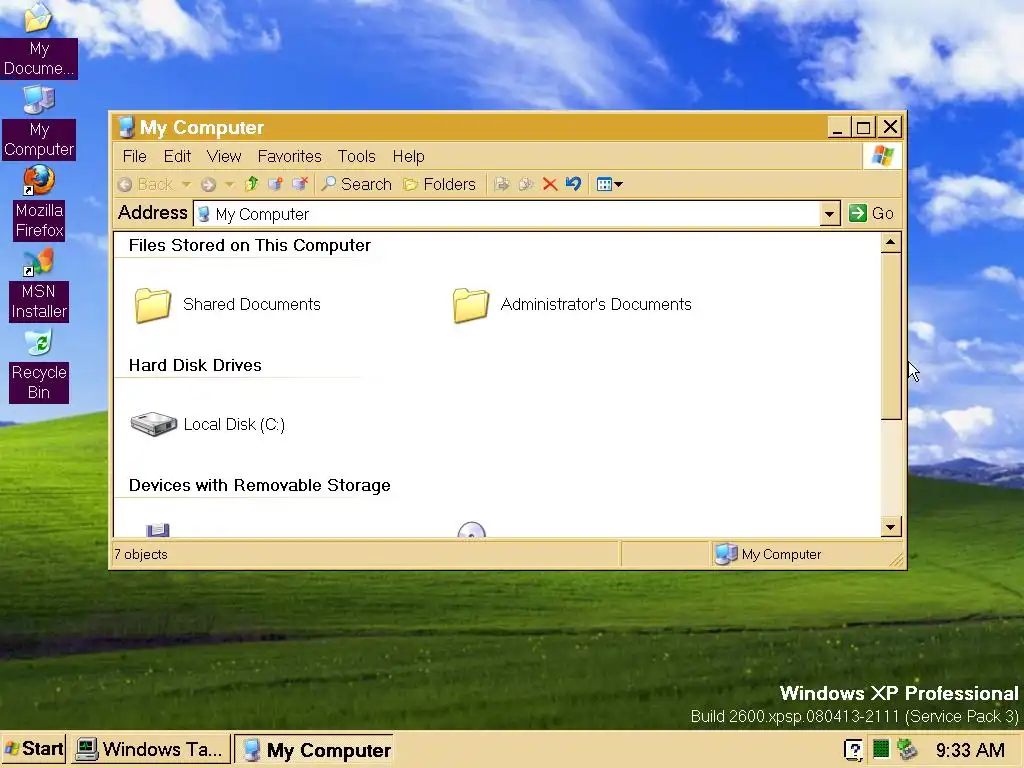Click the Hard Disk Drives heading
Screen dimensions: 1024x768
(x=195, y=365)
